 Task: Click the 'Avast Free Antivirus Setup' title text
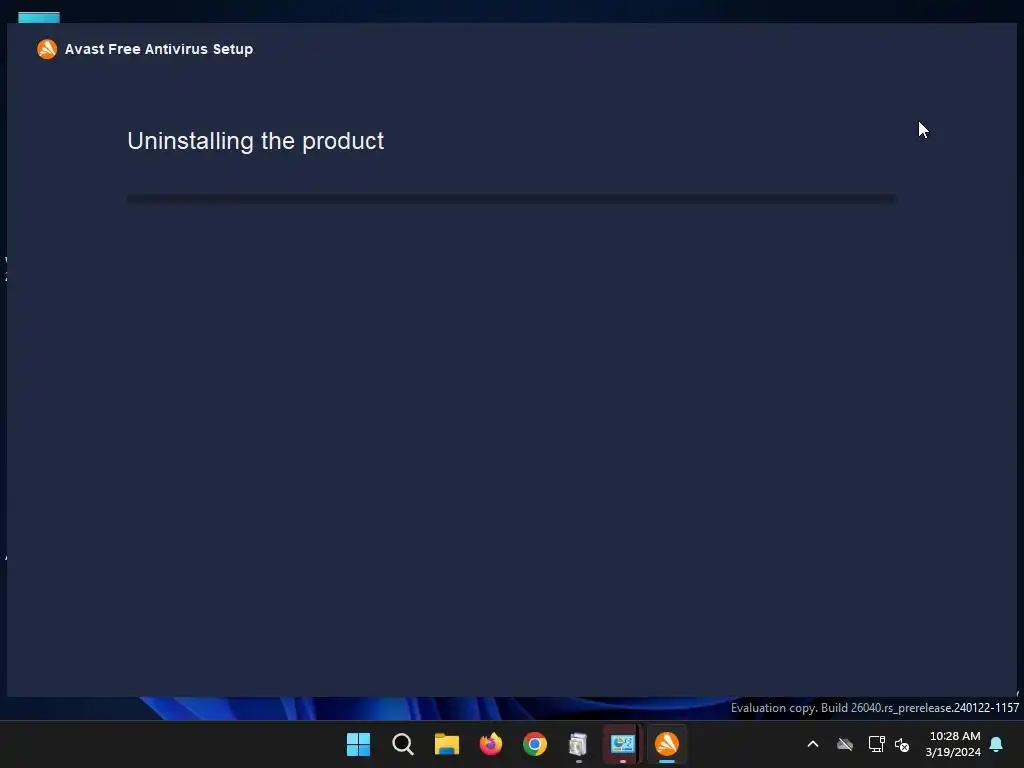(159, 49)
